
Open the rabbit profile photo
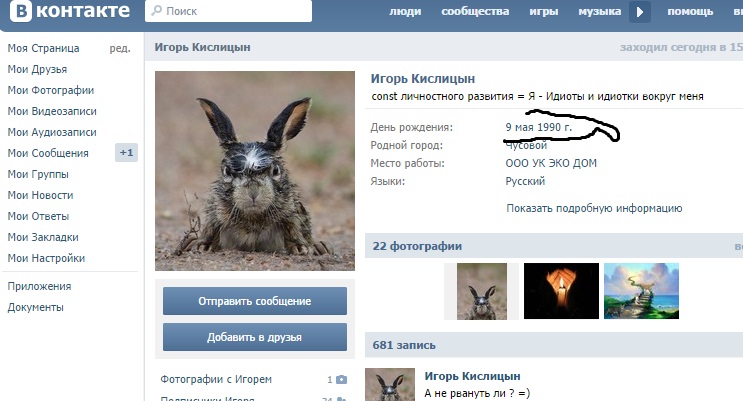pos(255,171)
